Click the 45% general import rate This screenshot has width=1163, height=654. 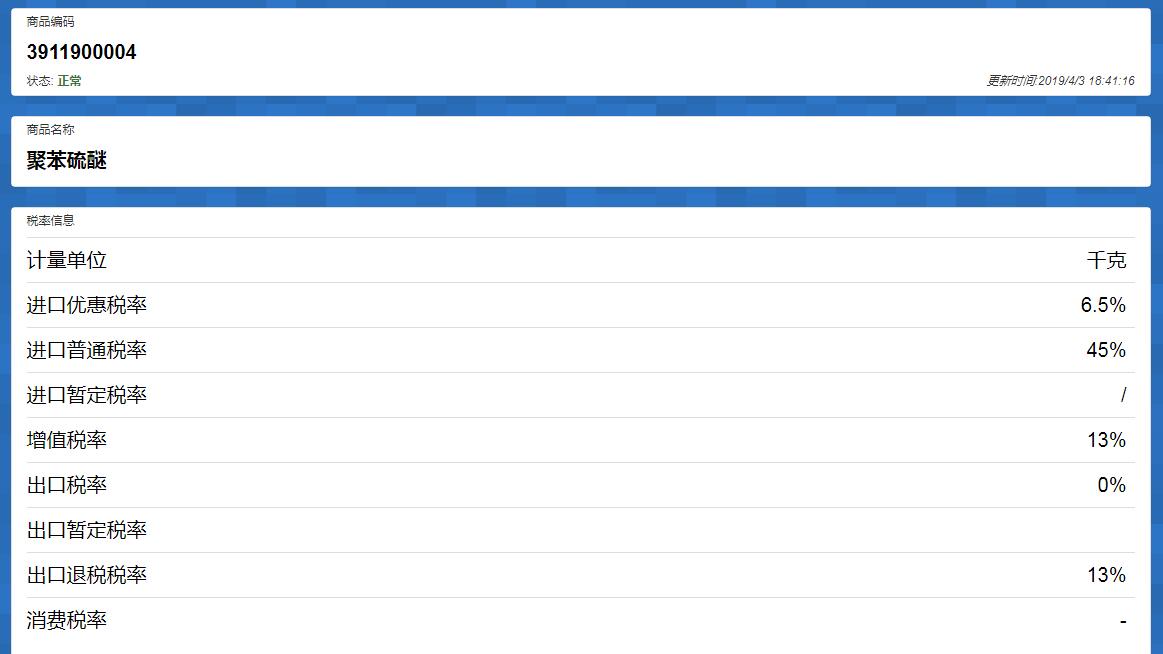point(1106,350)
